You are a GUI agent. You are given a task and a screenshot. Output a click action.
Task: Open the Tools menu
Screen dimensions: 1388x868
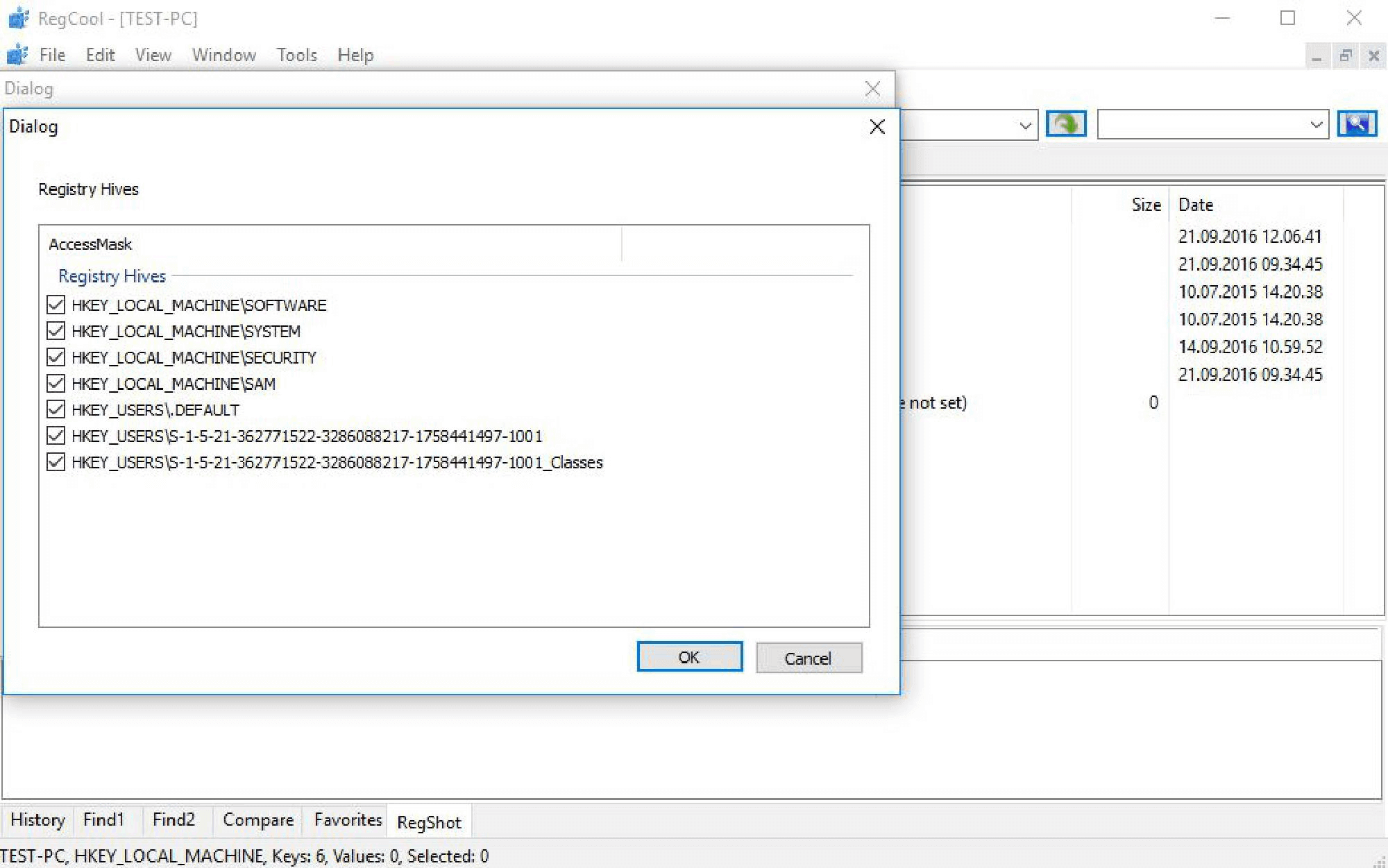[x=296, y=55]
